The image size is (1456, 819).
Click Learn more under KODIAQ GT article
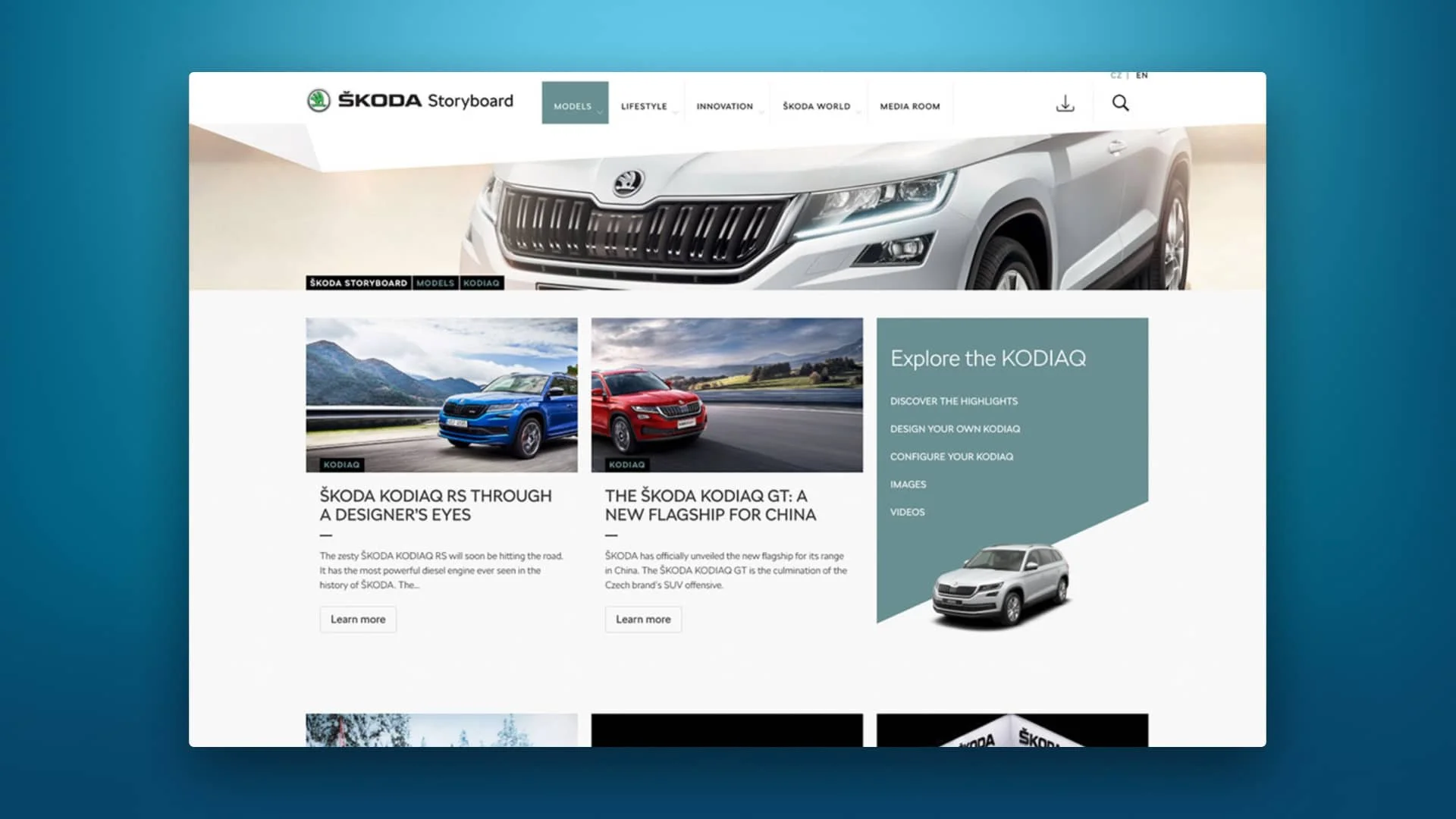click(x=643, y=620)
